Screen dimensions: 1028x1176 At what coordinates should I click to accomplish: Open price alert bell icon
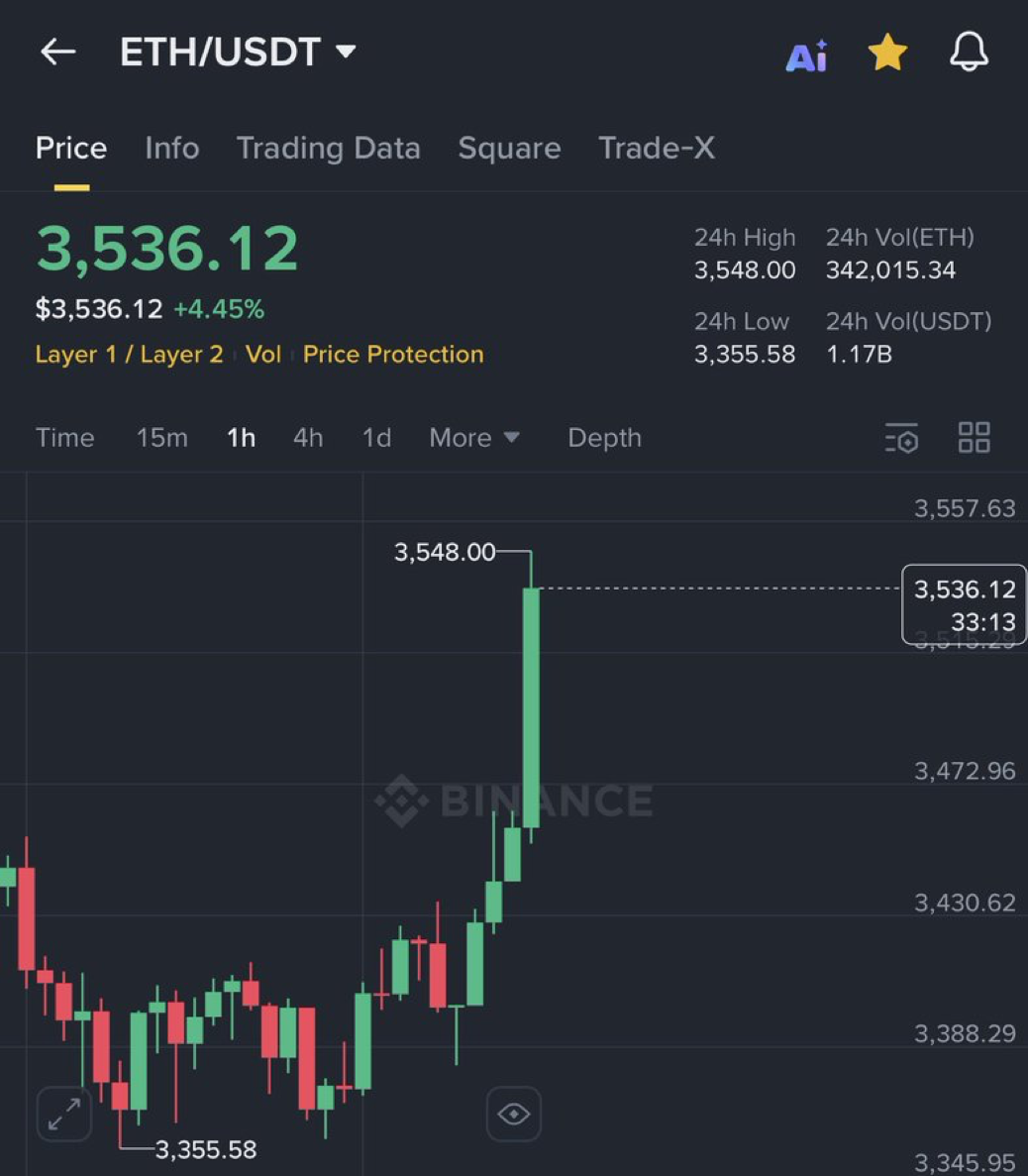pyautogui.click(x=969, y=52)
